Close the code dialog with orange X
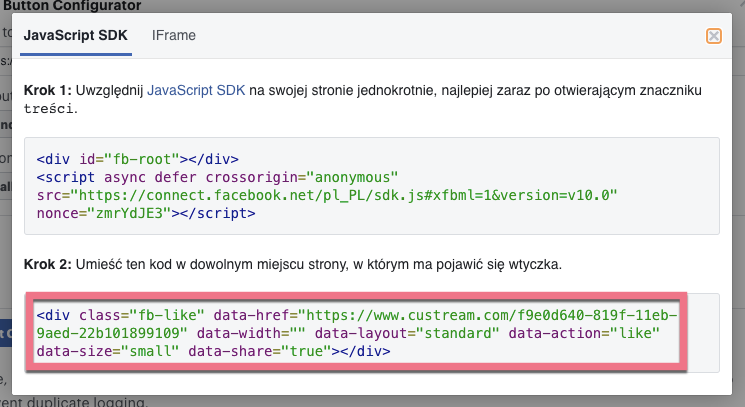745x407 pixels. [x=713, y=36]
